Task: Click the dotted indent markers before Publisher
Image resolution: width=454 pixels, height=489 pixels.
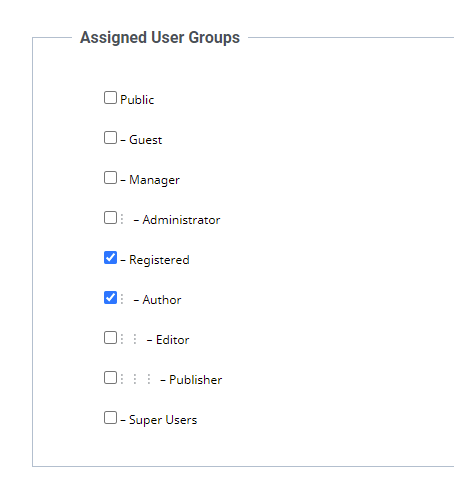Action: click(135, 379)
